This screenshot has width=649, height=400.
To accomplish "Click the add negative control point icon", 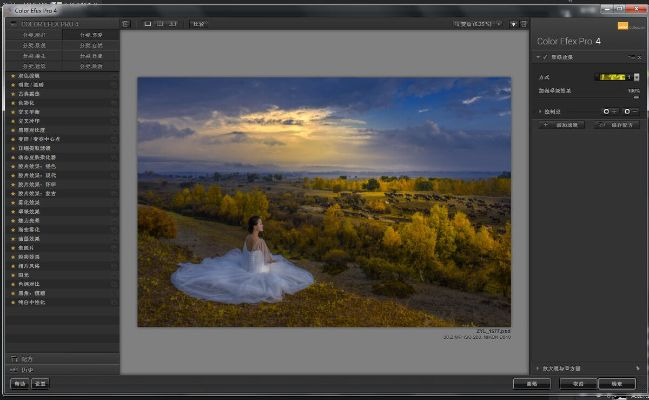I will pos(630,111).
